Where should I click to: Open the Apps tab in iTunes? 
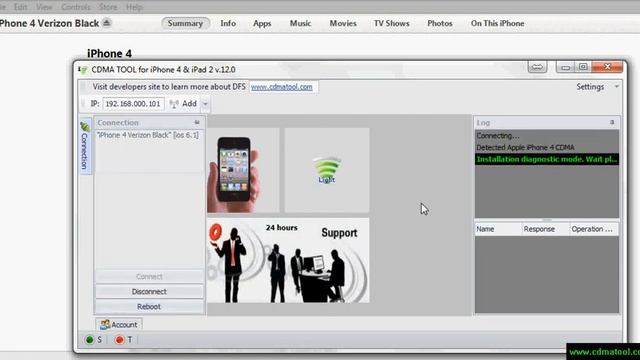(x=262, y=23)
